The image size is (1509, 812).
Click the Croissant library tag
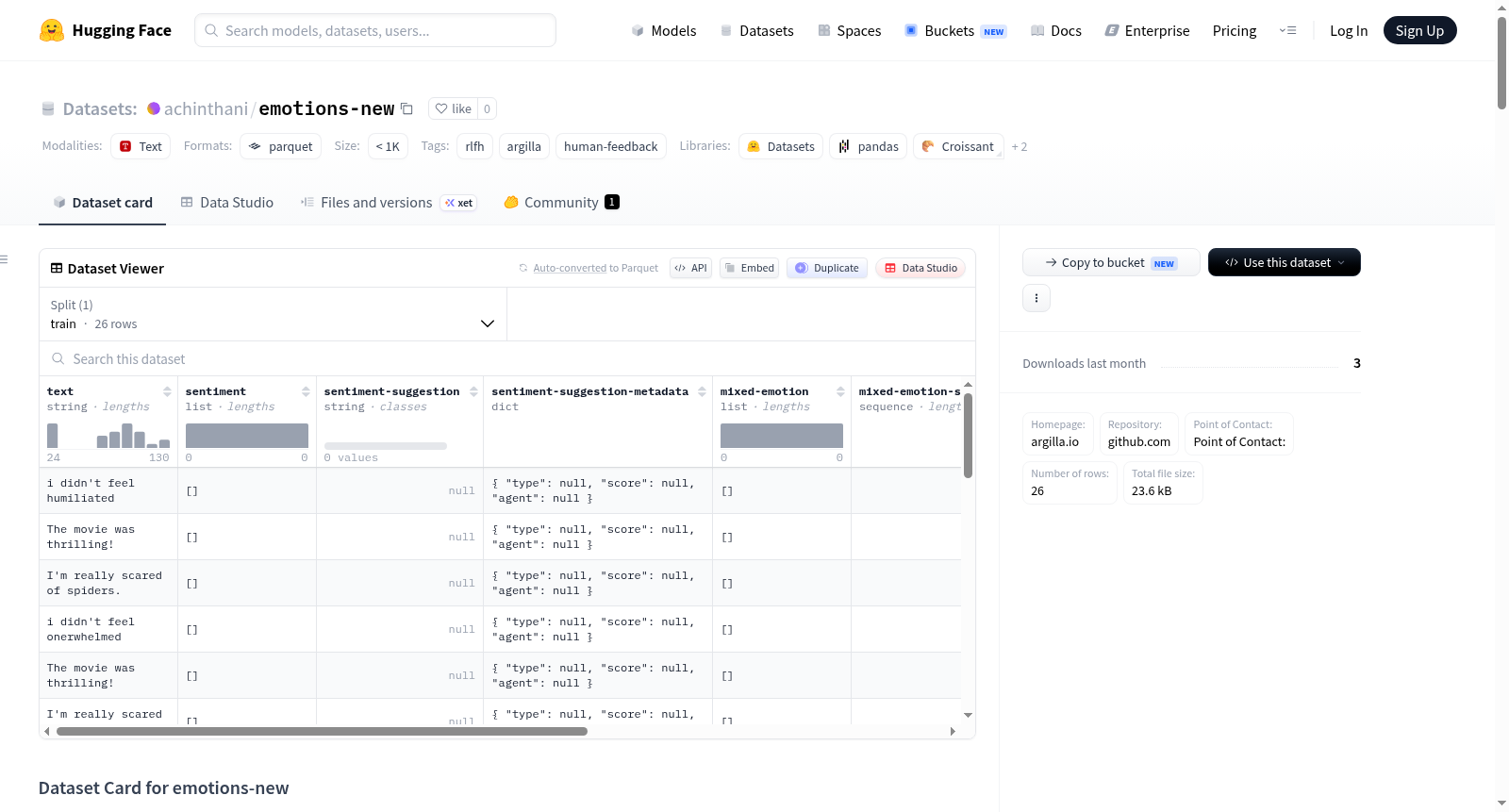[x=958, y=146]
